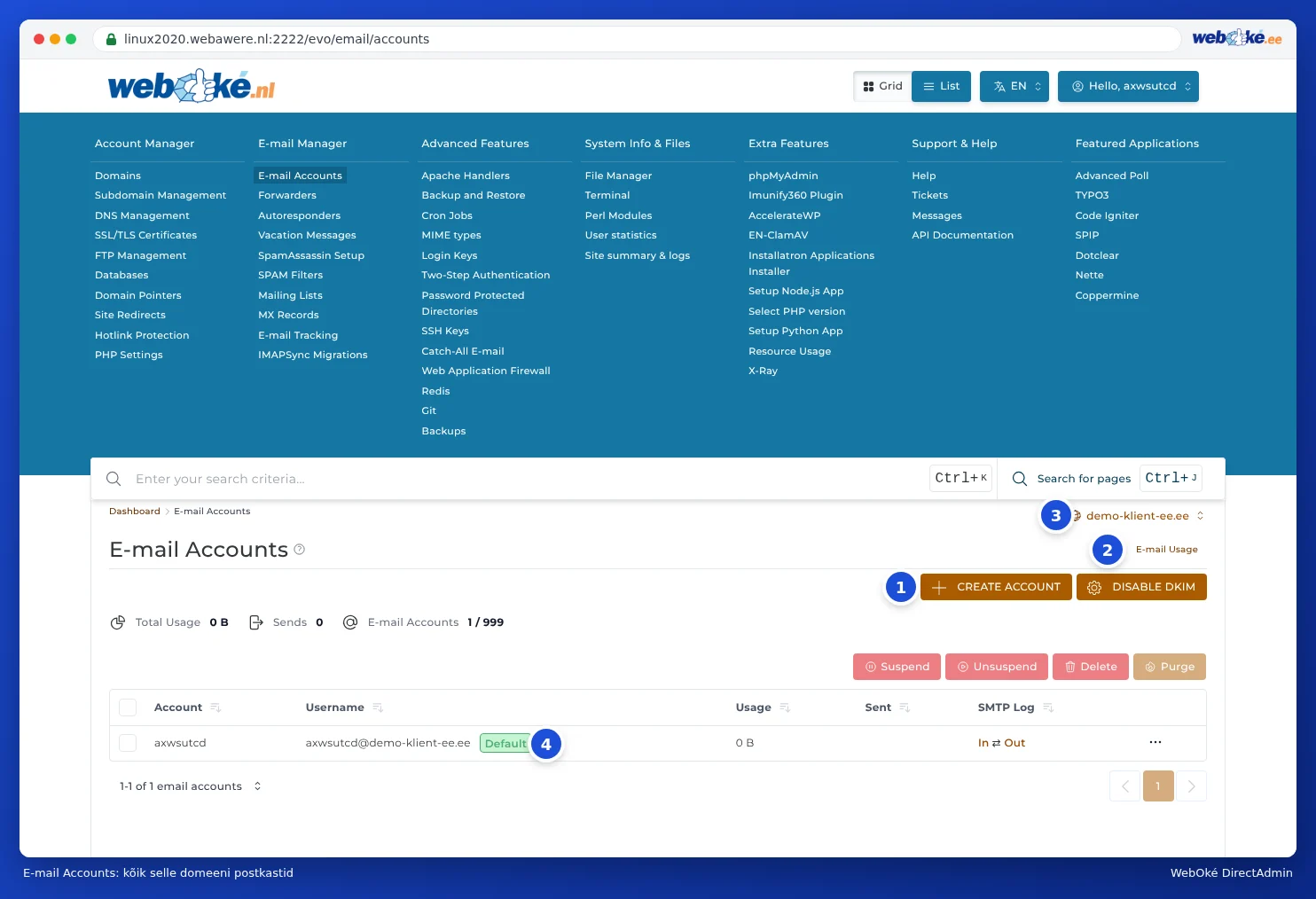Image resolution: width=1316 pixels, height=899 pixels.
Task: Open Imunify360 Plugin menu item
Action: pyautogui.click(x=795, y=195)
